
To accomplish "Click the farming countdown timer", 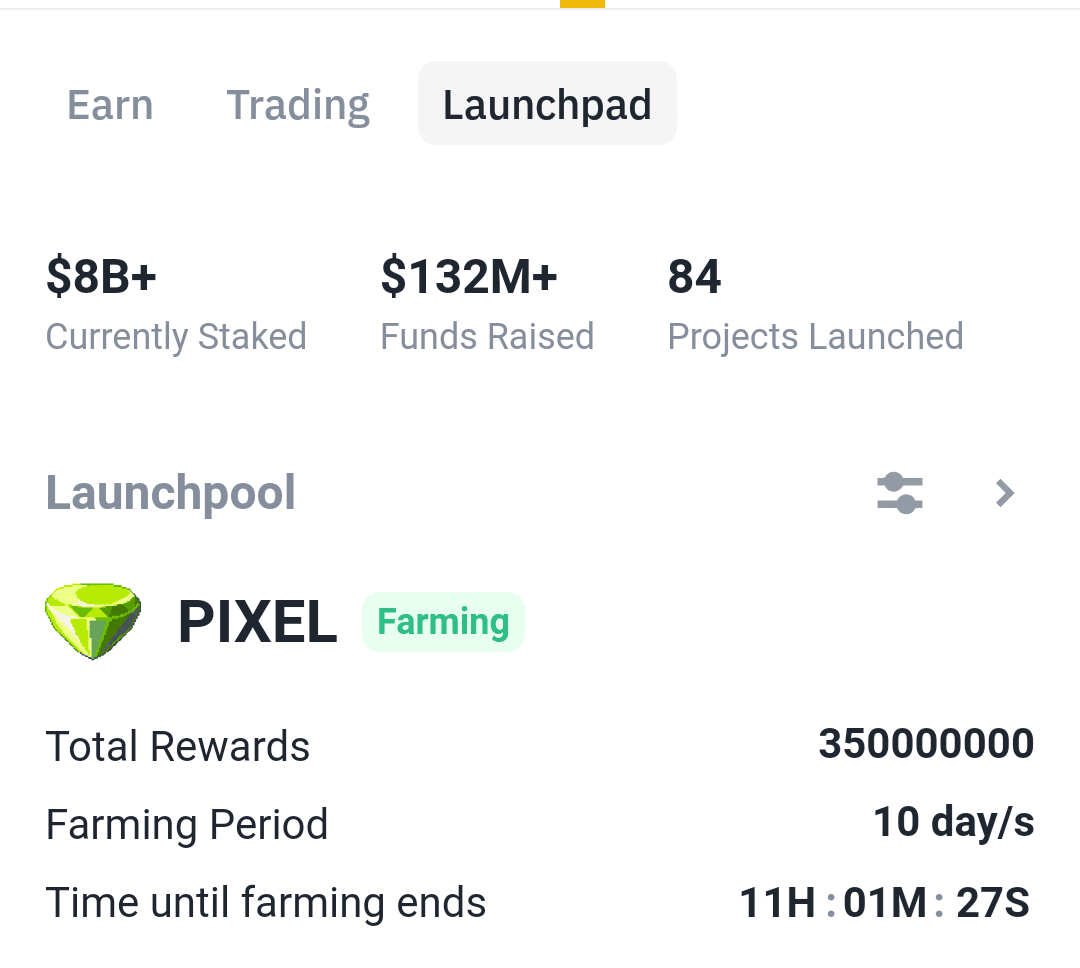I will tap(882, 901).
